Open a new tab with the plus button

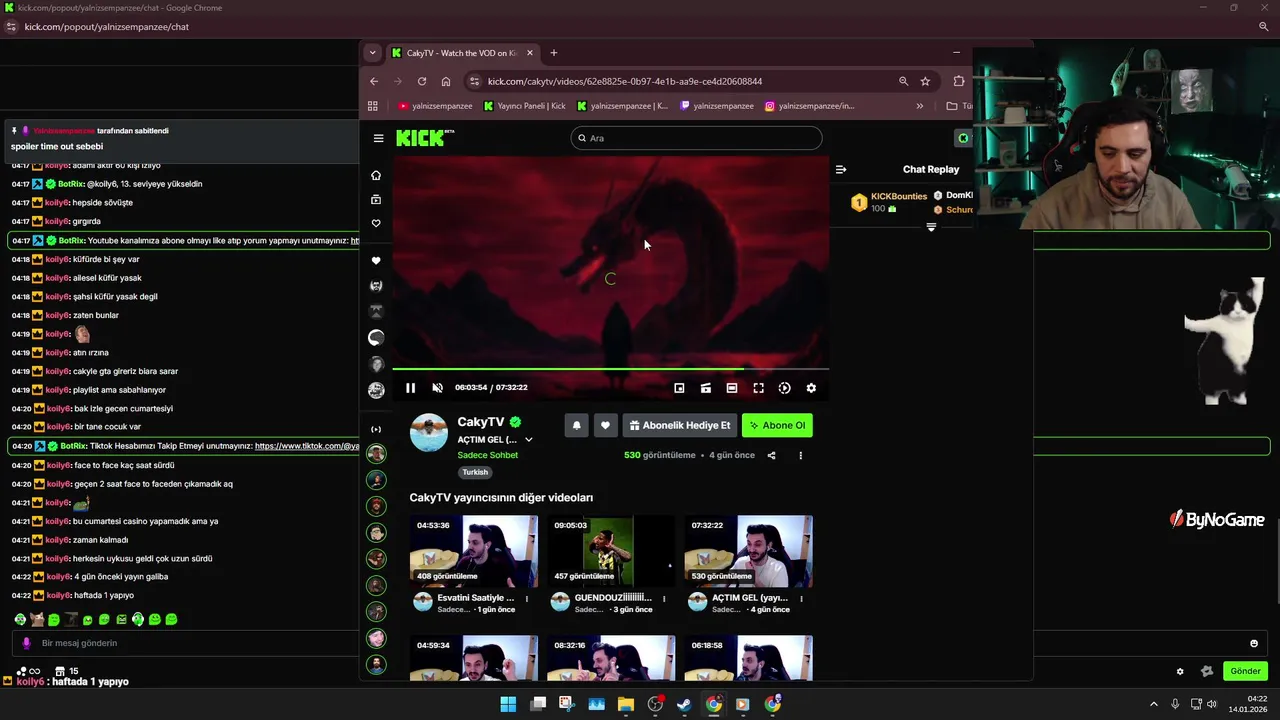553,53
